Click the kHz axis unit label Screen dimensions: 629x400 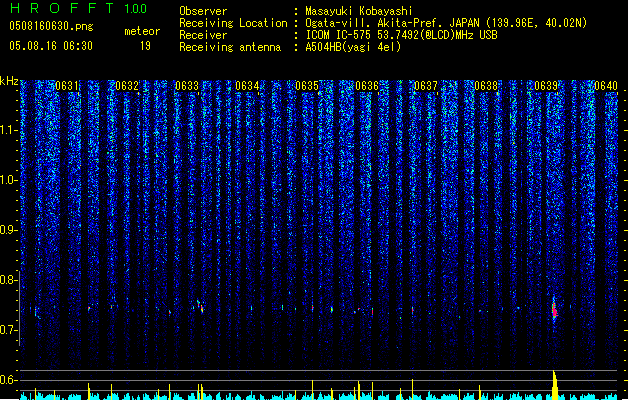(x=9, y=81)
